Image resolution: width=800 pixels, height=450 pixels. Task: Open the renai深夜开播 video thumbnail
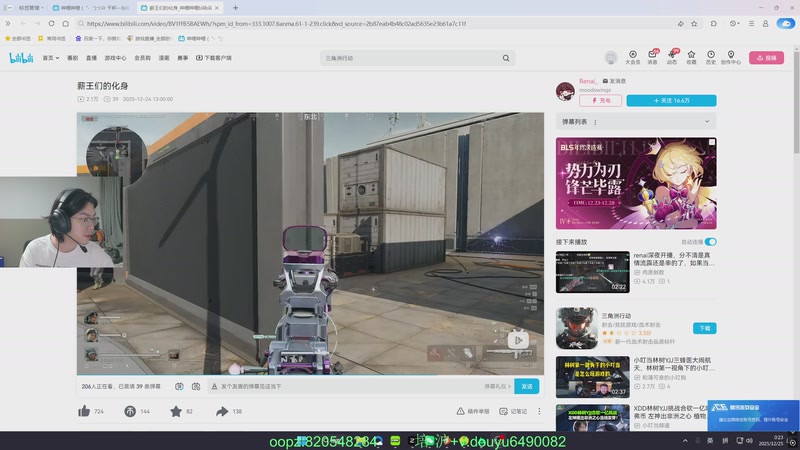592,272
